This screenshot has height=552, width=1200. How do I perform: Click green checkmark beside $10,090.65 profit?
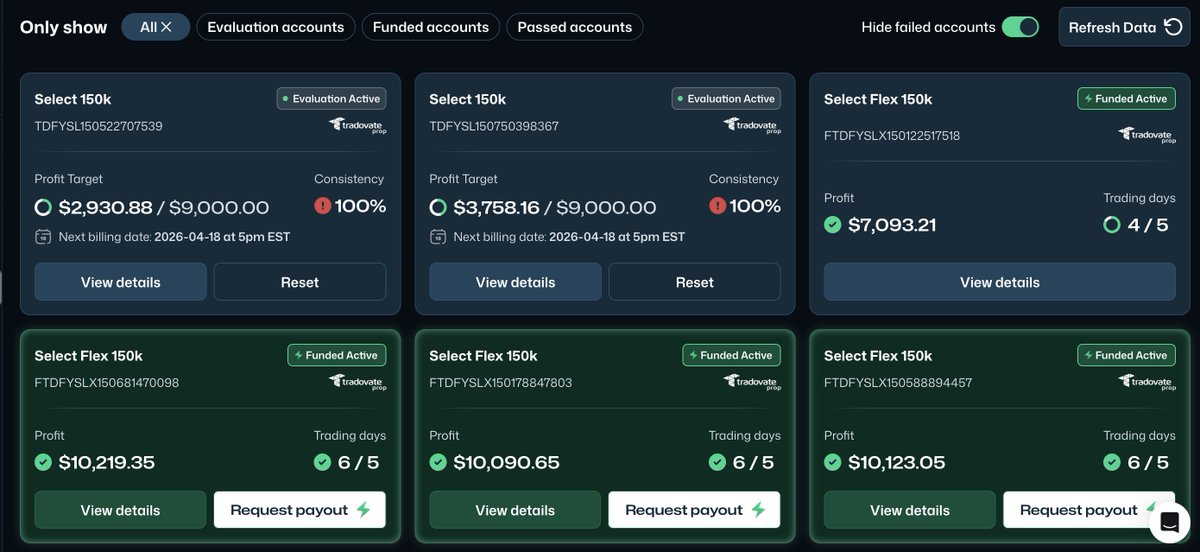pyautogui.click(x=439, y=463)
